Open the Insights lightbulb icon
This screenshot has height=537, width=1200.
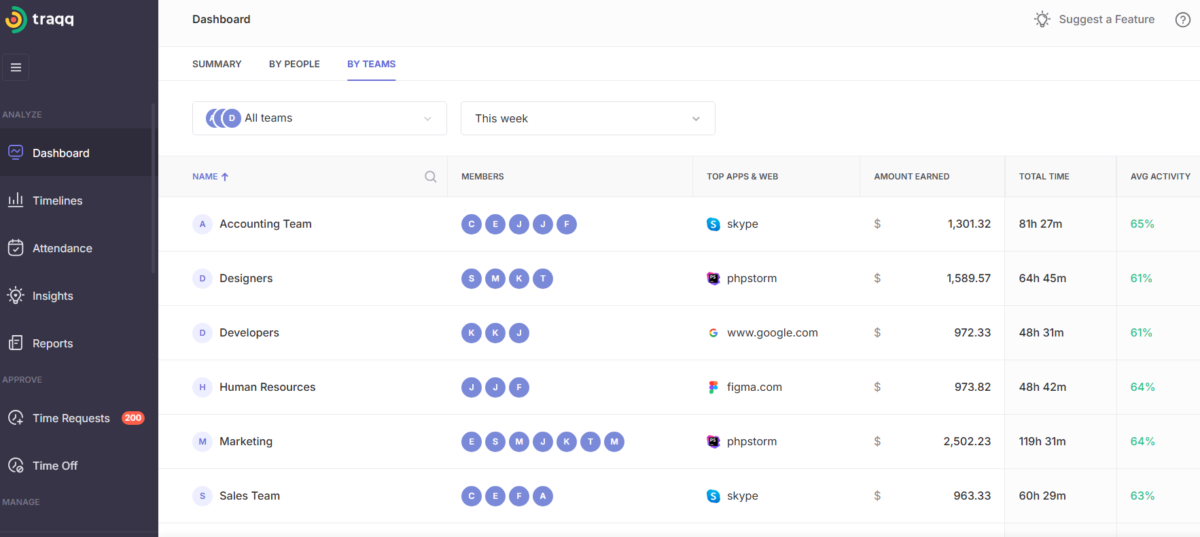click(x=15, y=296)
